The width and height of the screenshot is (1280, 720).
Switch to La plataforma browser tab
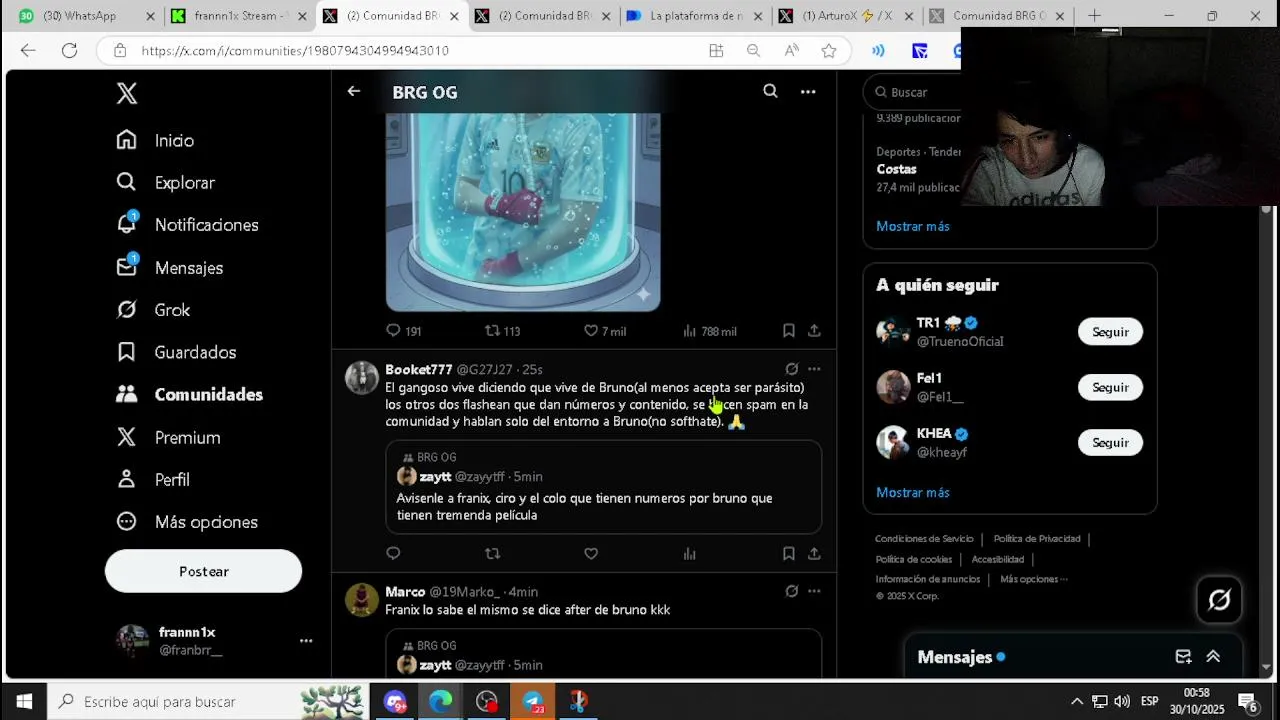(695, 16)
